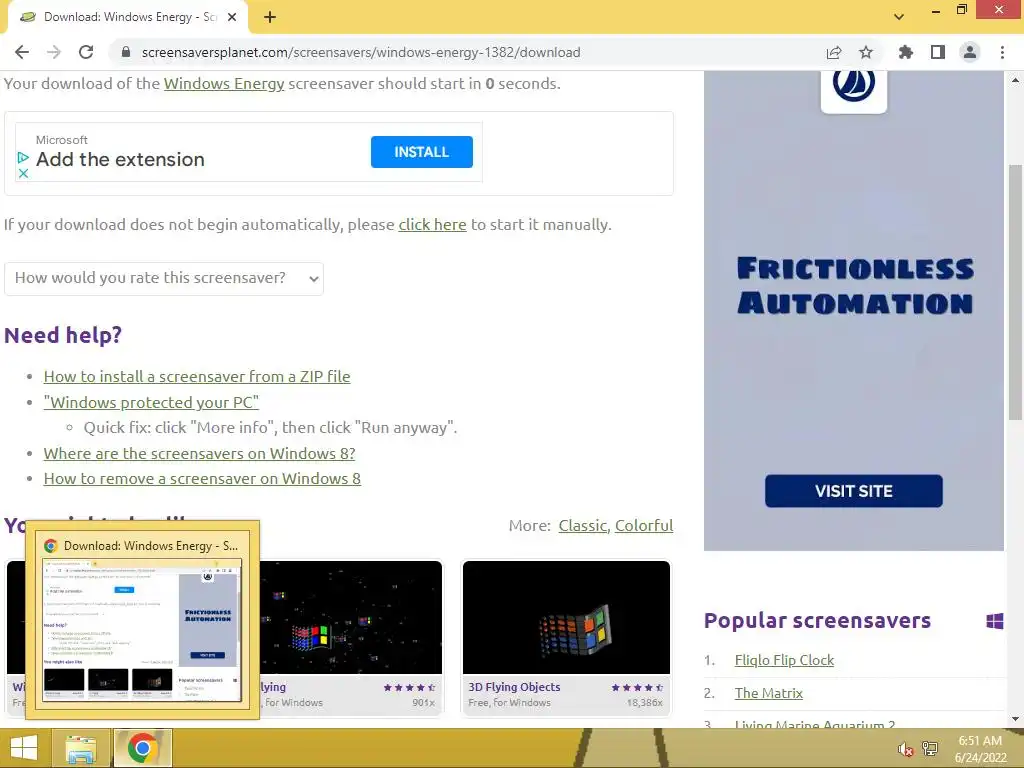Open File Explorer from the taskbar
Image resolution: width=1024 pixels, height=768 pixels.
80,748
